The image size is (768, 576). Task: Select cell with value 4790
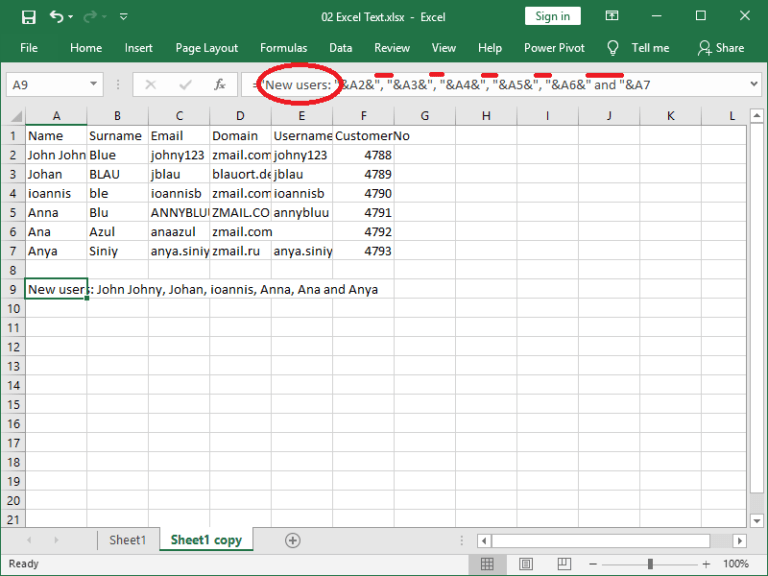click(363, 193)
